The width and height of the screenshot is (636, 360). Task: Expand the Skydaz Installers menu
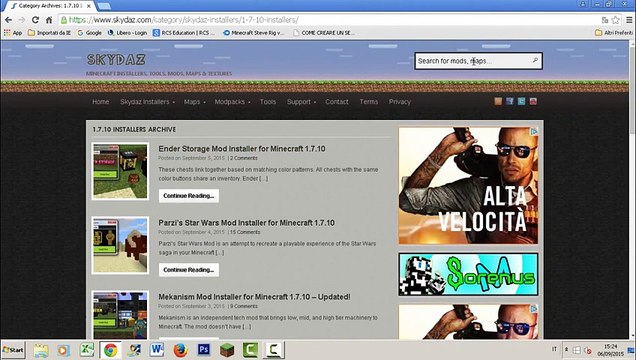[148, 102]
